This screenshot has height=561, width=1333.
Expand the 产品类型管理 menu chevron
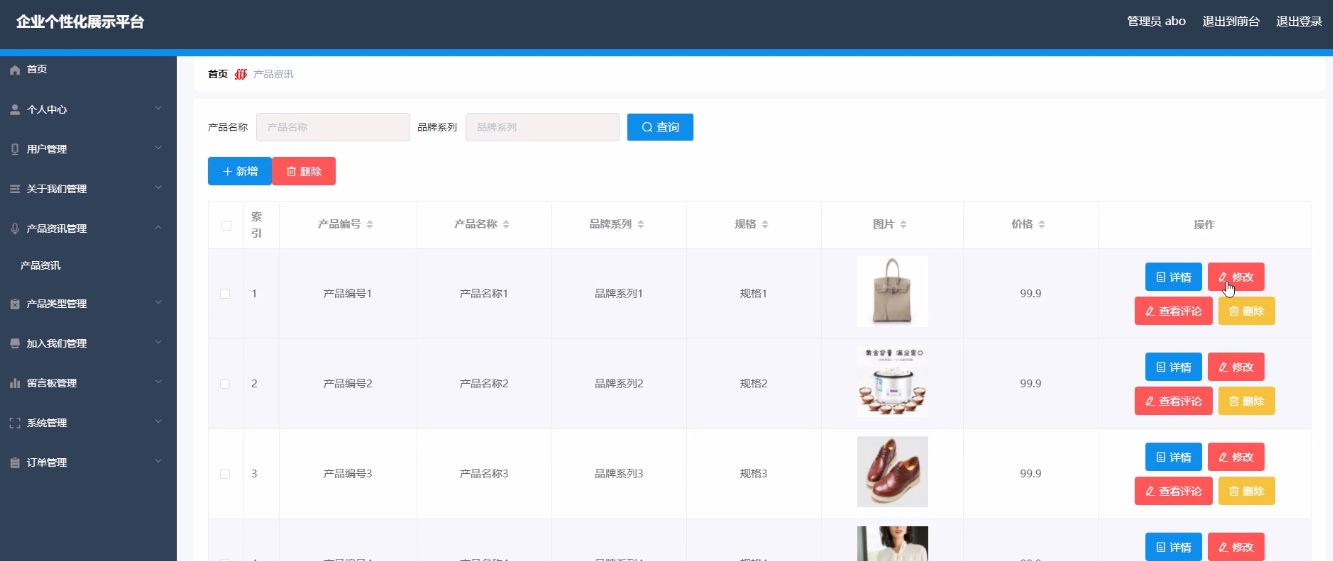coord(158,303)
